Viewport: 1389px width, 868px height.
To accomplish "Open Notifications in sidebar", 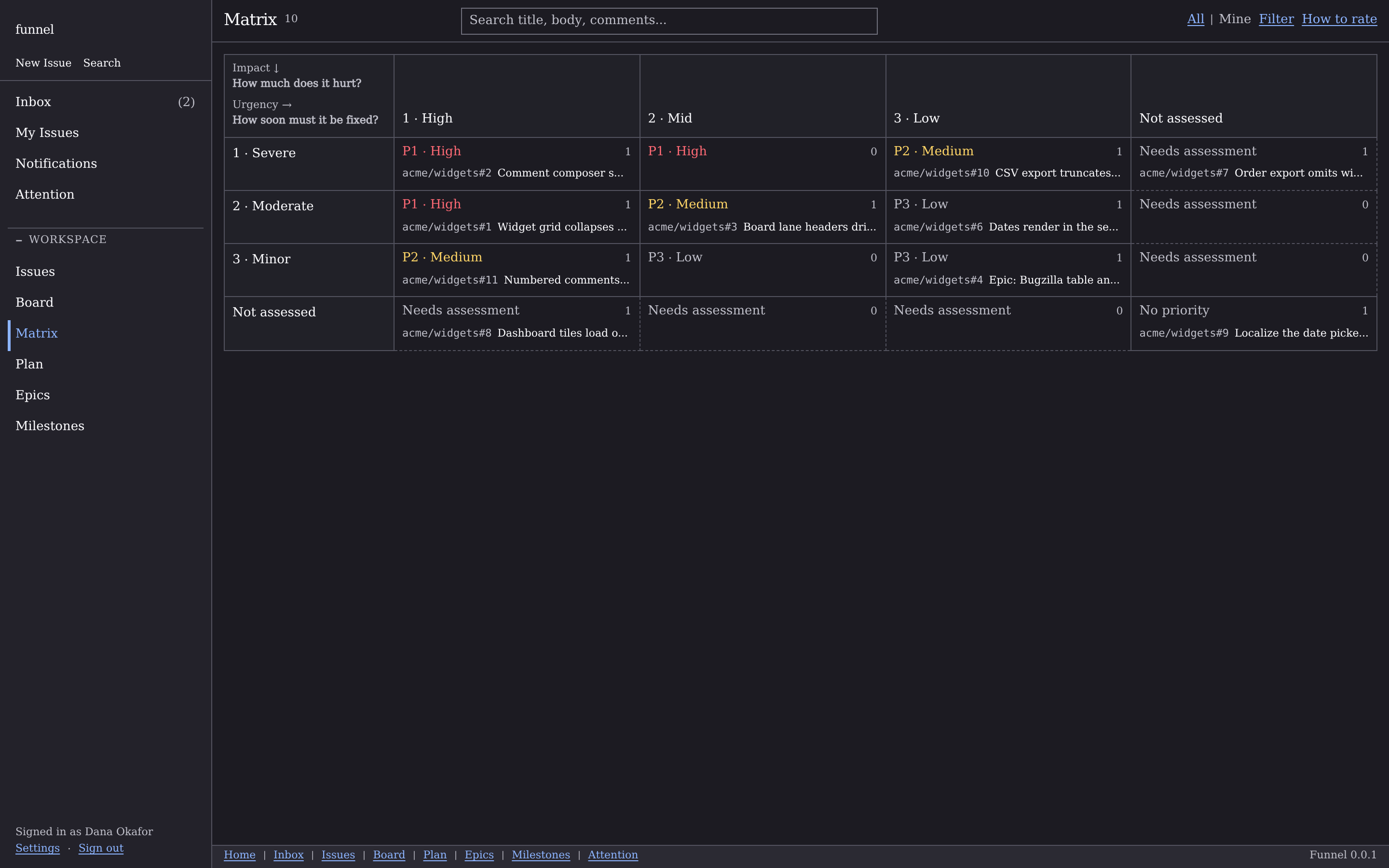I will [105, 163].
